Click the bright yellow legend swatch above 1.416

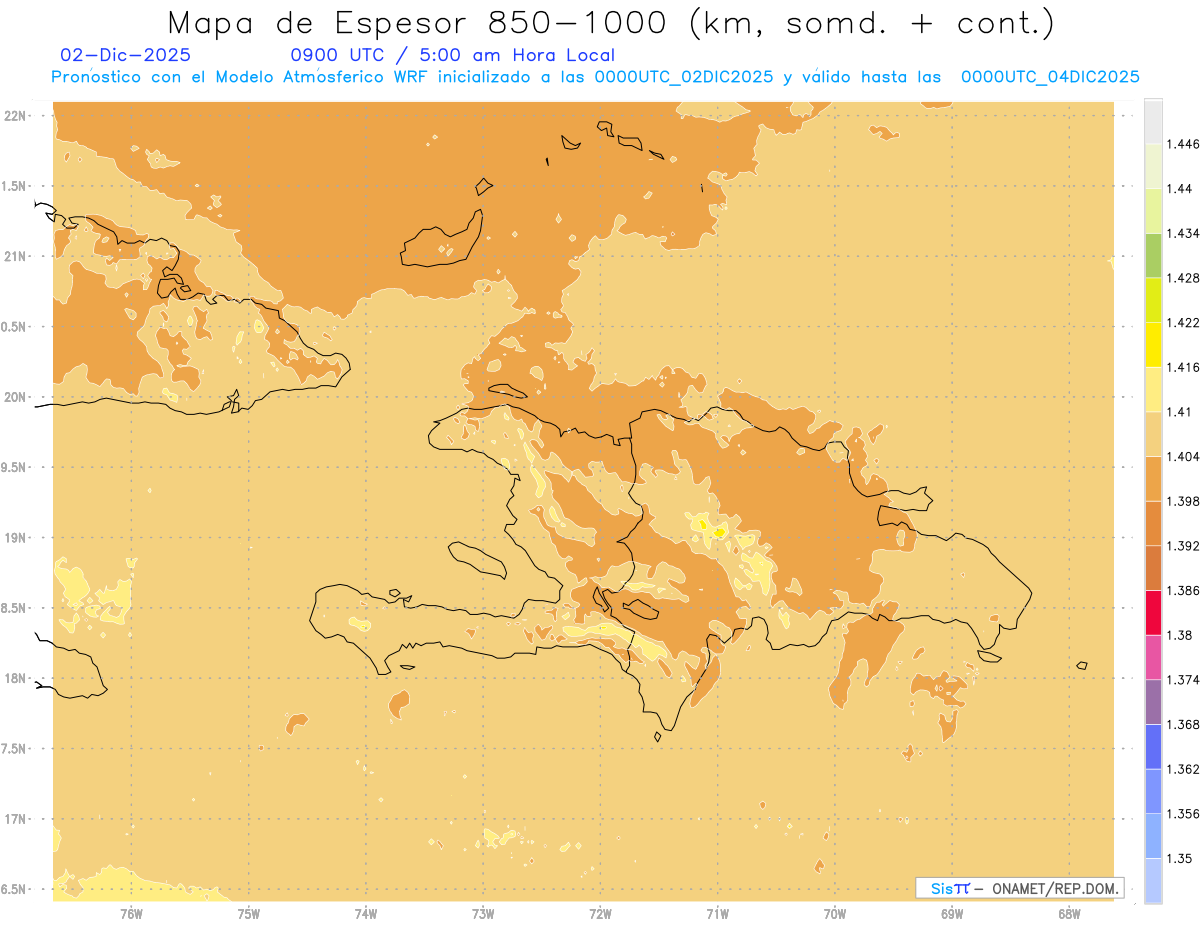pos(1153,344)
